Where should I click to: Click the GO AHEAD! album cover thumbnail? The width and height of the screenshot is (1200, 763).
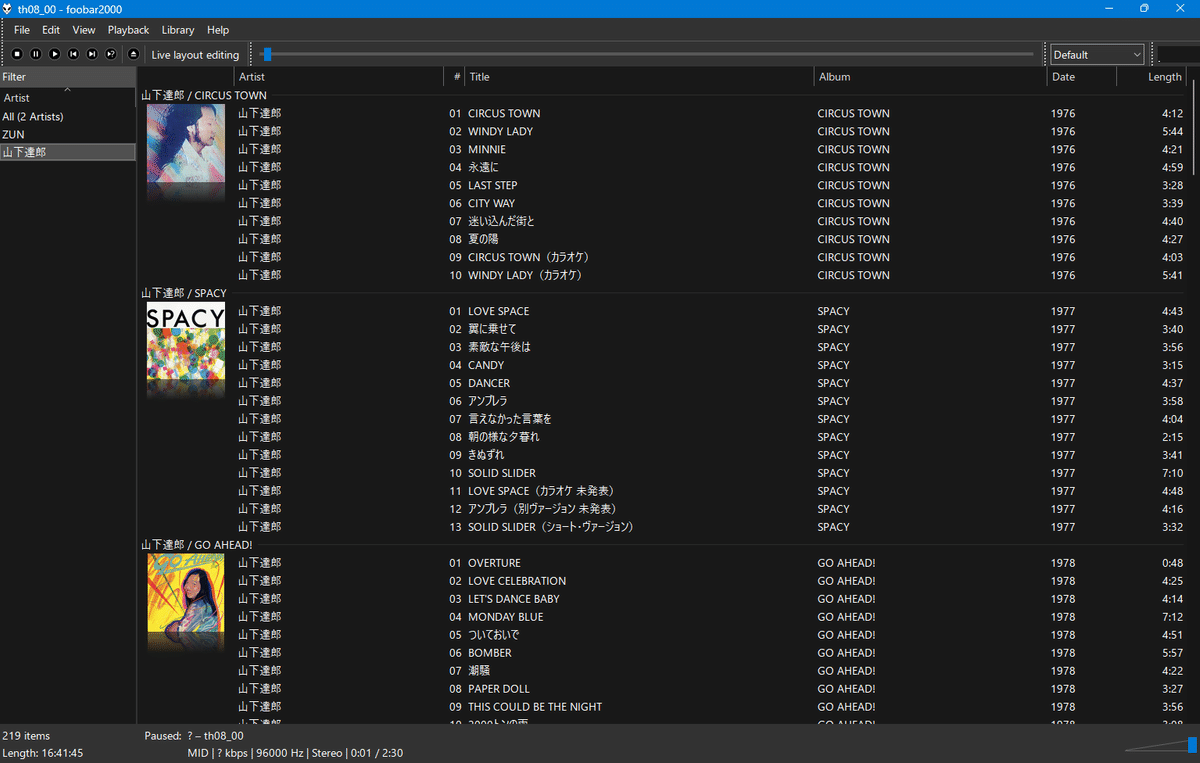[186, 594]
